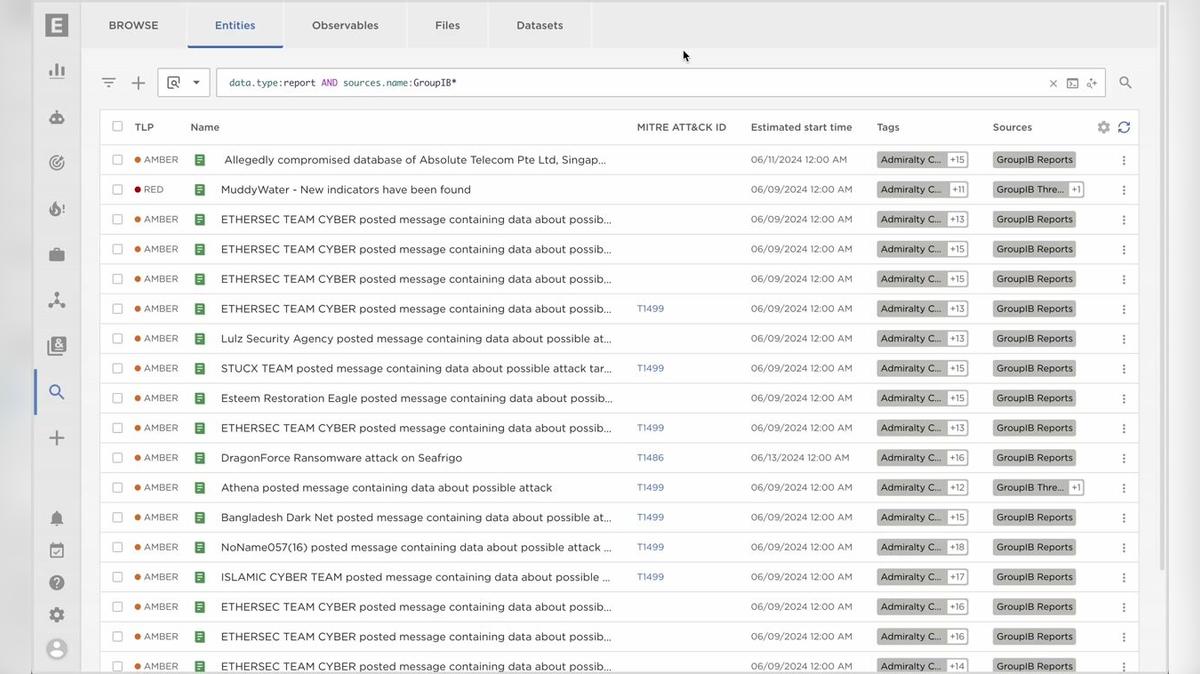Open Lulz Security Agency posted message report
The height and width of the screenshot is (674, 1200).
(x=416, y=338)
